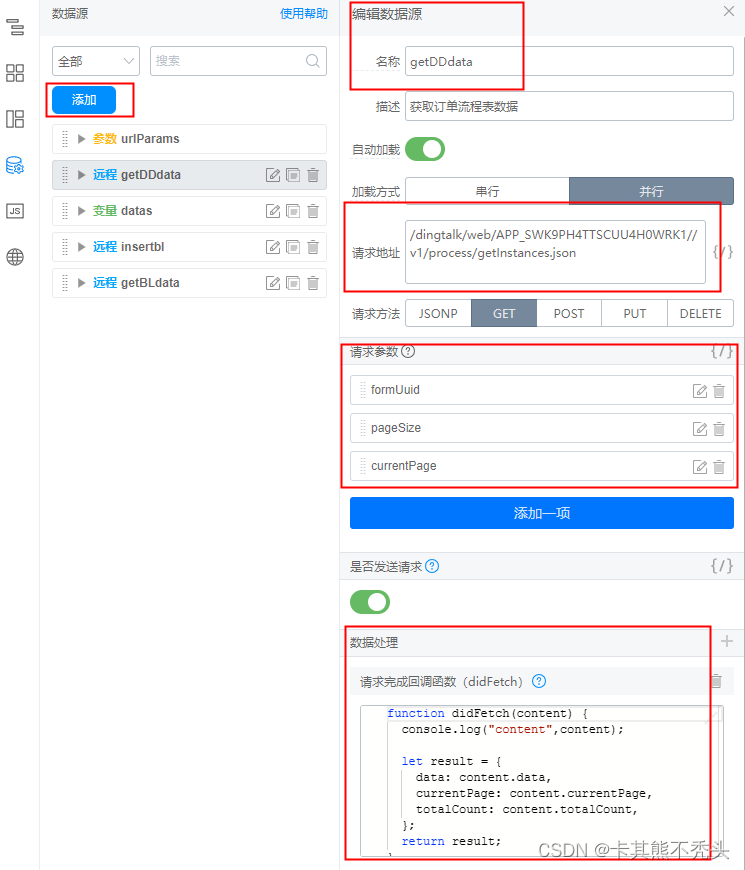Toggle the 是否发送请求 switch

click(370, 602)
